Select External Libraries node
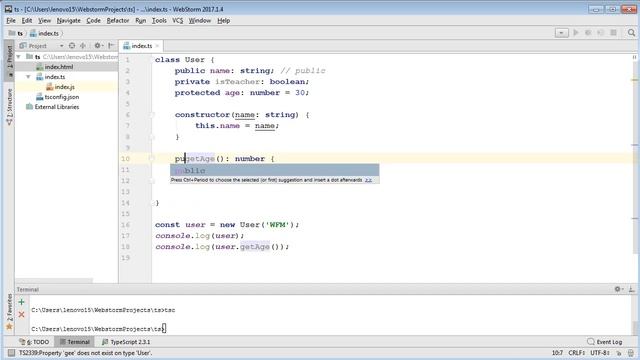This screenshot has width=640, height=360. point(57,107)
